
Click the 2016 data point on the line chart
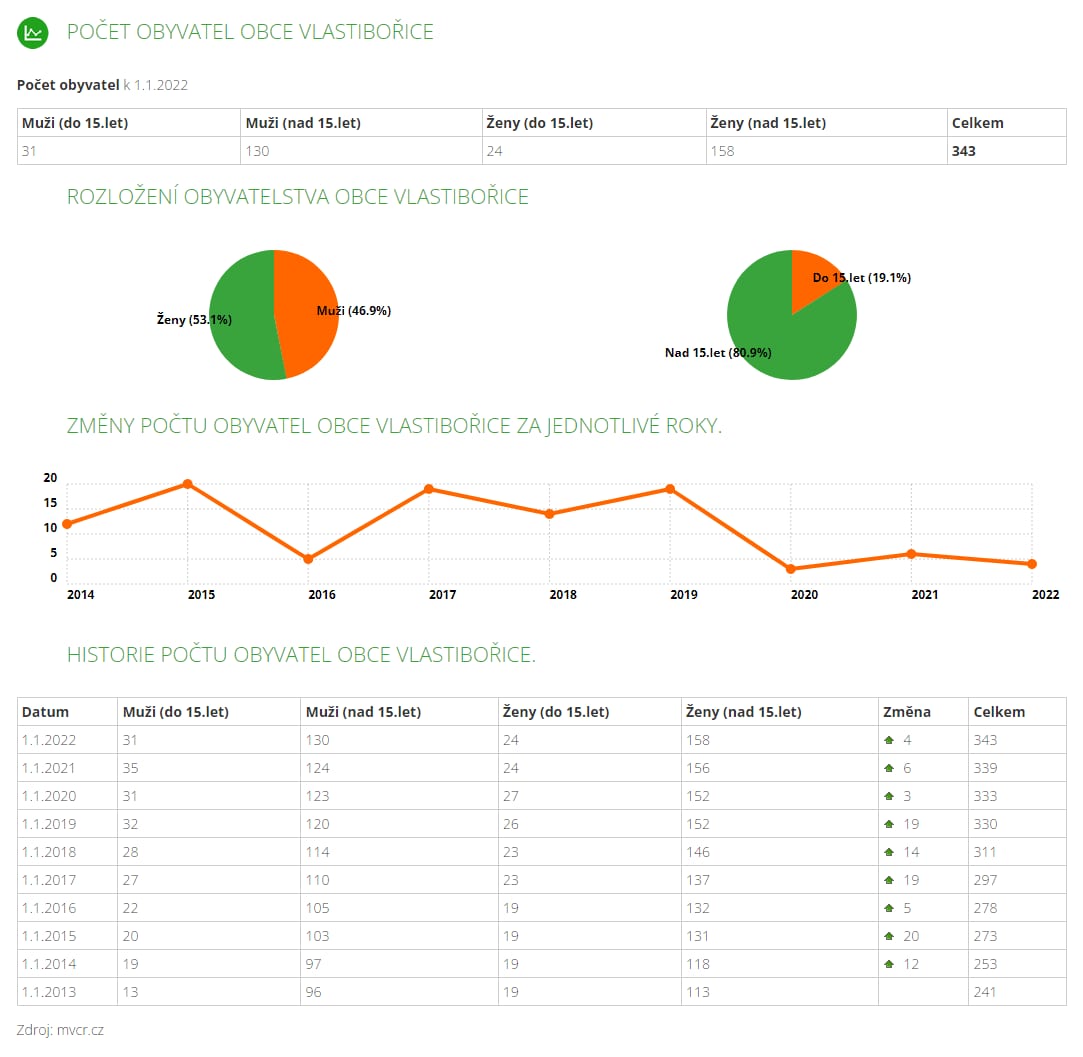point(308,559)
